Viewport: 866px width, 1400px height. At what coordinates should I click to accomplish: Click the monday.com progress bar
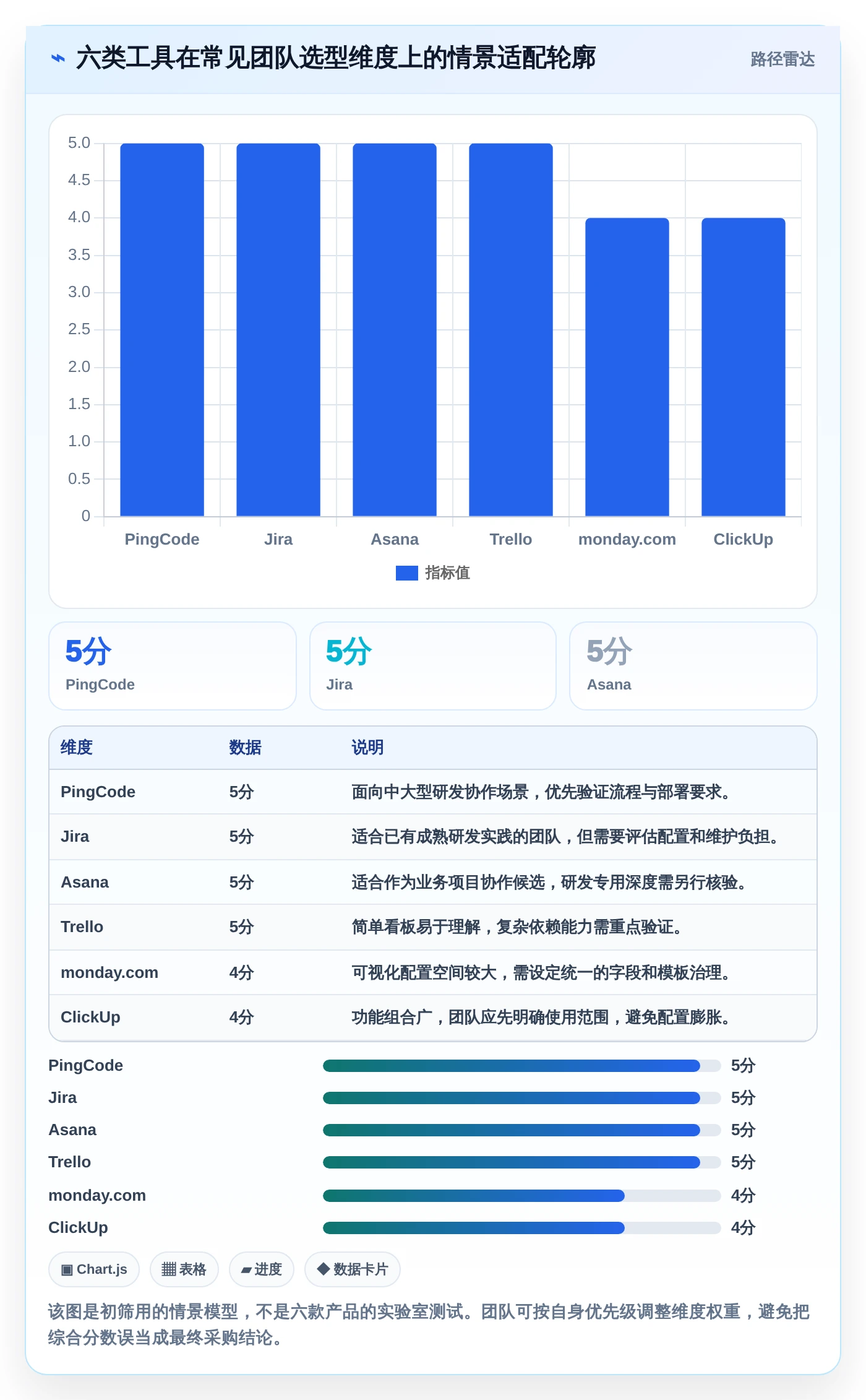click(522, 1196)
